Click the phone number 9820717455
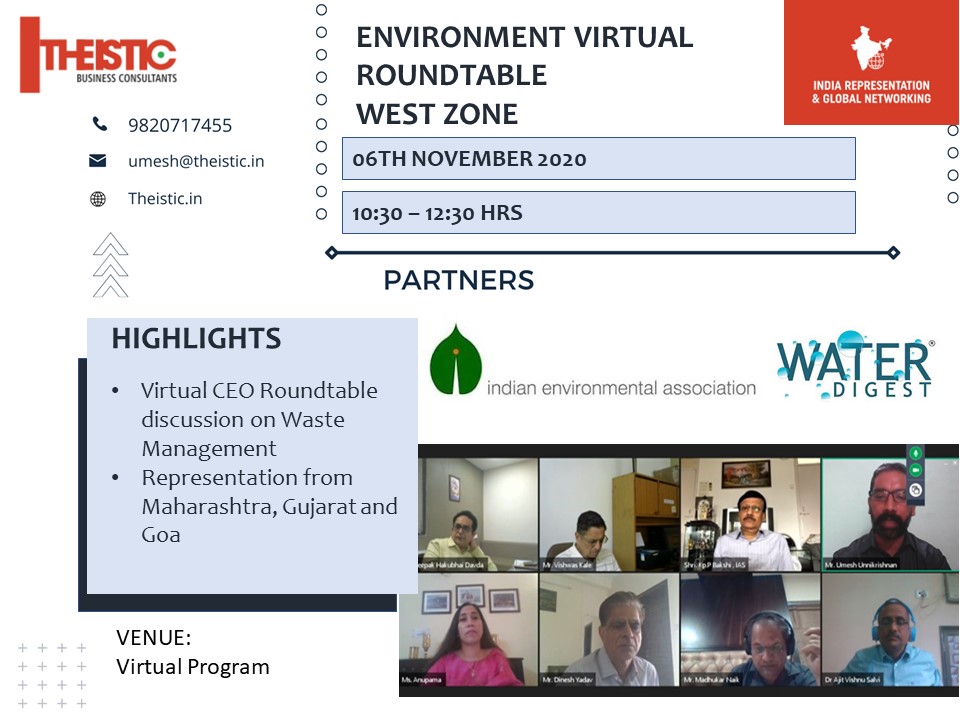 point(180,125)
